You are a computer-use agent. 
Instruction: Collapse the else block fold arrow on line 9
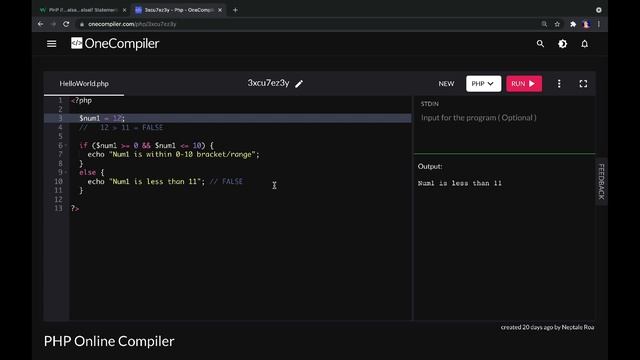[x=66, y=172]
